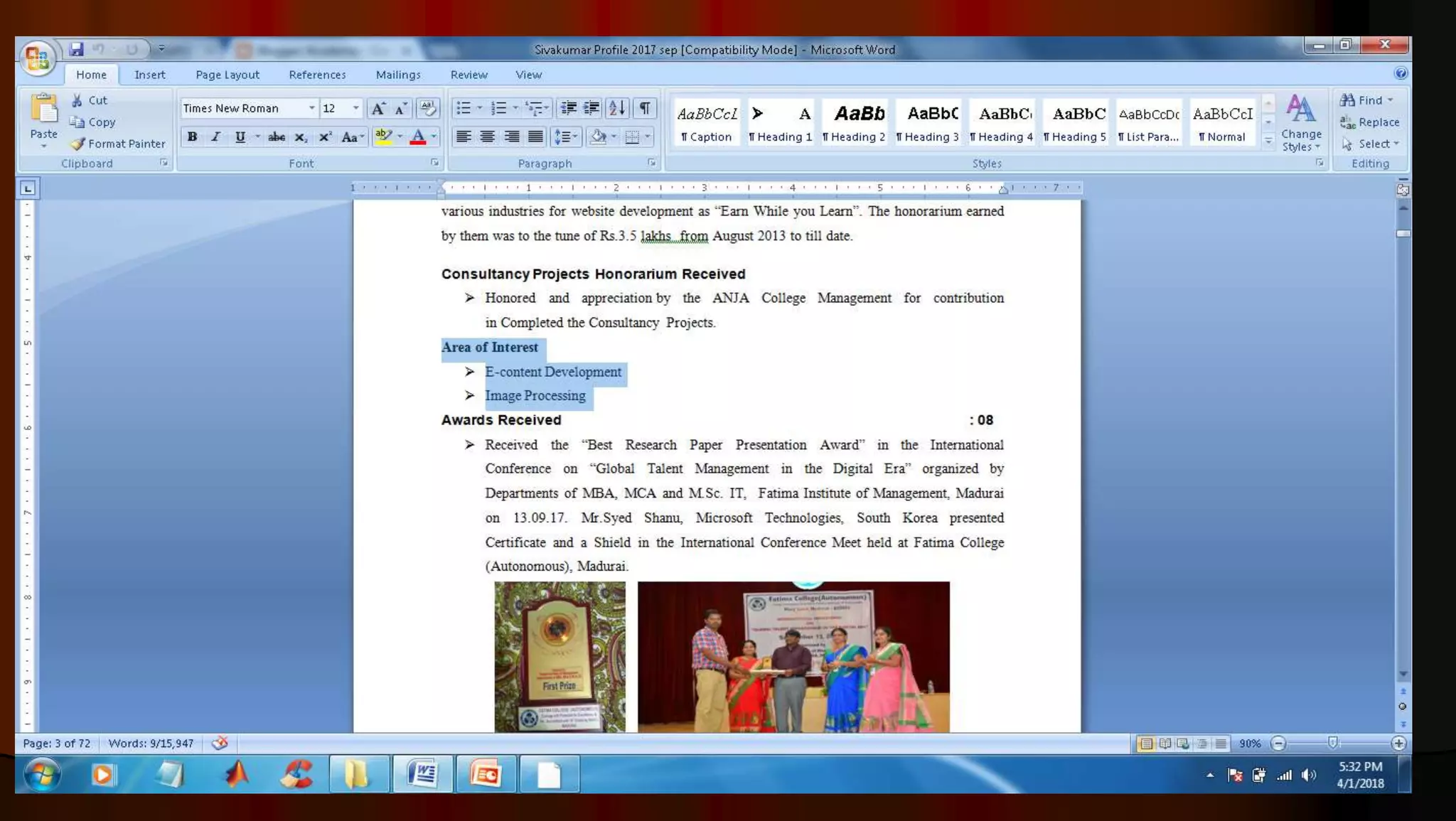Image resolution: width=1456 pixels, height=821 pixels.
Task: Open the font size 12 dropdown
Action: [x=356, y=108]
